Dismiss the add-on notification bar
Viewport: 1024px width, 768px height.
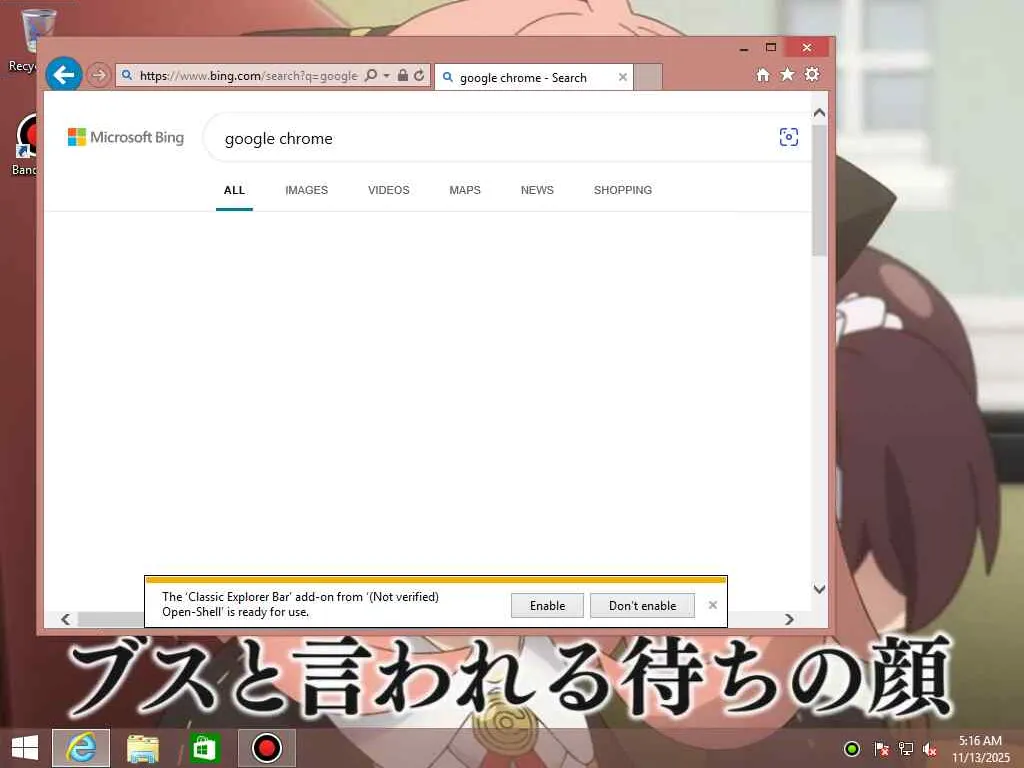coord(713,605)
